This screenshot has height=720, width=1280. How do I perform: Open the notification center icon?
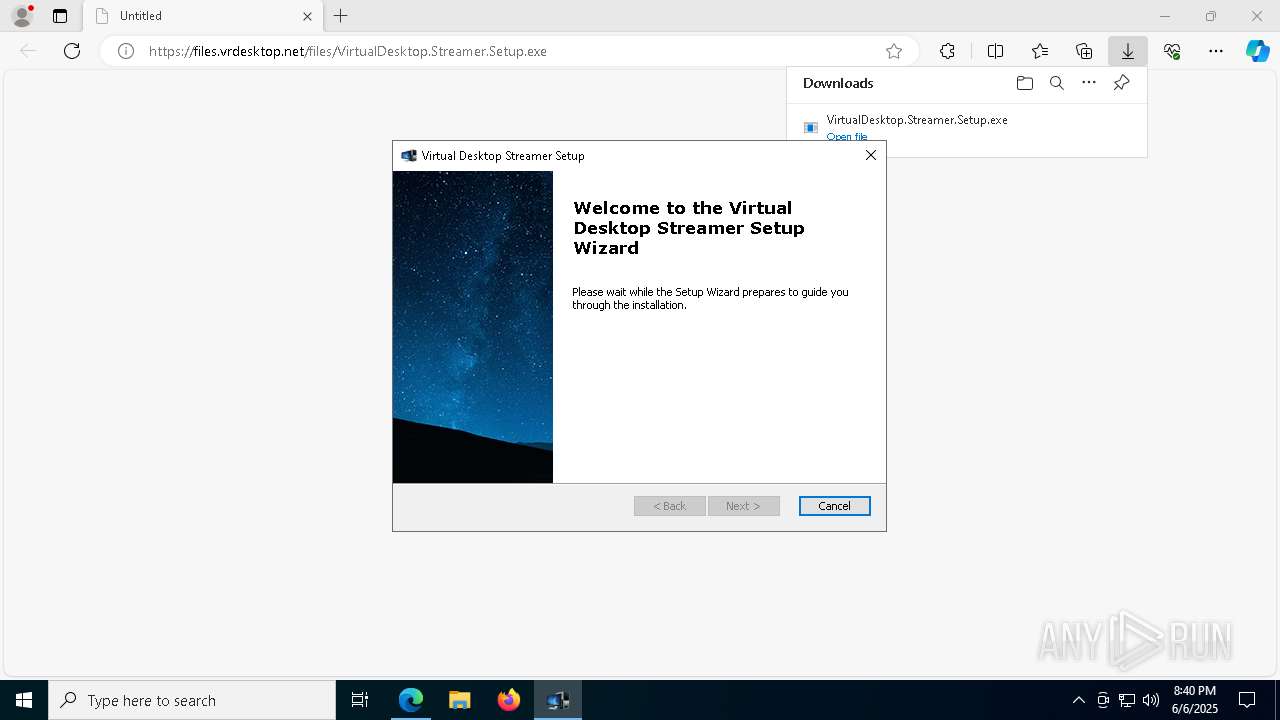pos(1247,700)
